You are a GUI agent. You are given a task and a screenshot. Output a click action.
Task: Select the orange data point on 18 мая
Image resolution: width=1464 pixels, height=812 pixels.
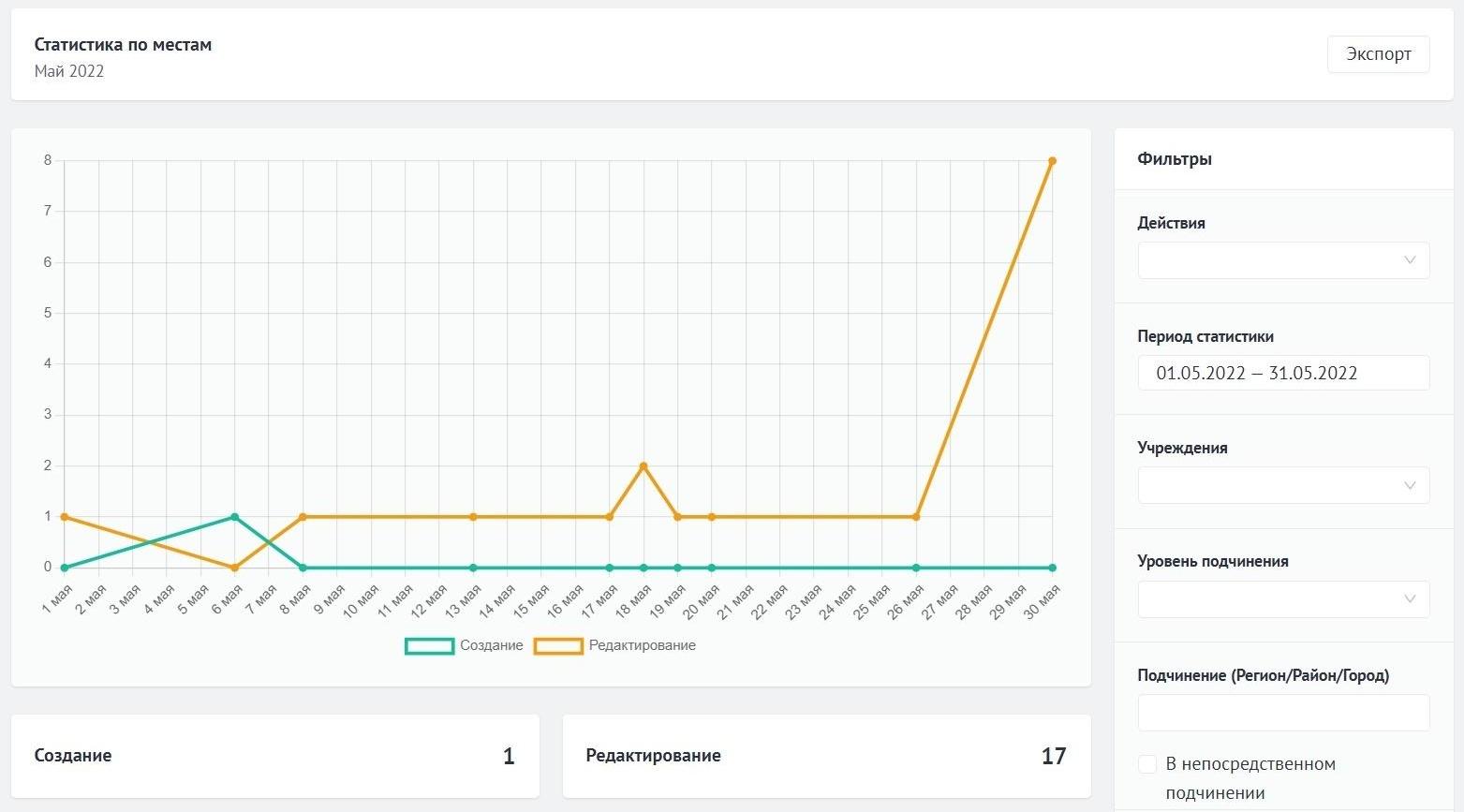[x=643, y=466]
